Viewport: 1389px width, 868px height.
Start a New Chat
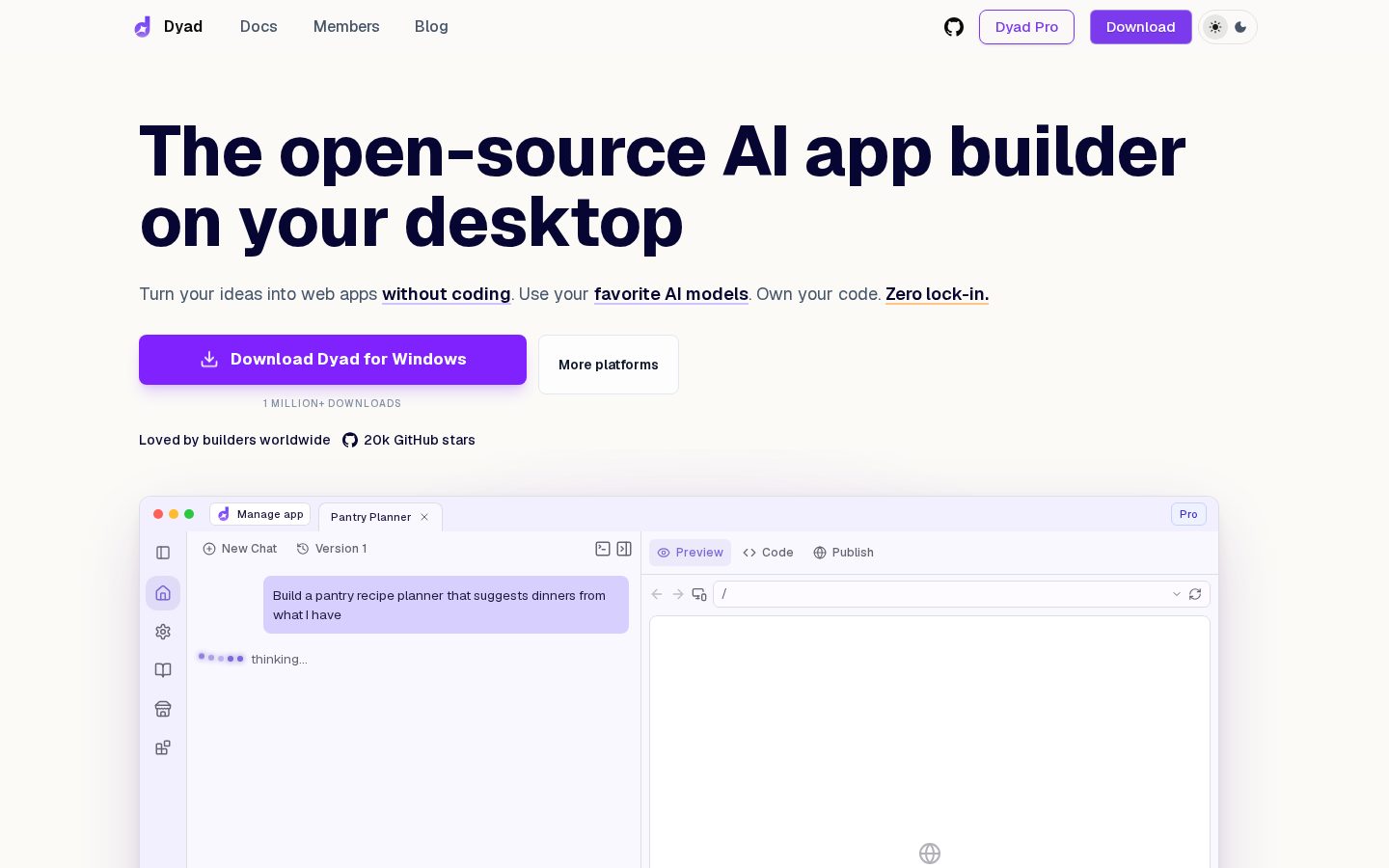pos(240,549)
